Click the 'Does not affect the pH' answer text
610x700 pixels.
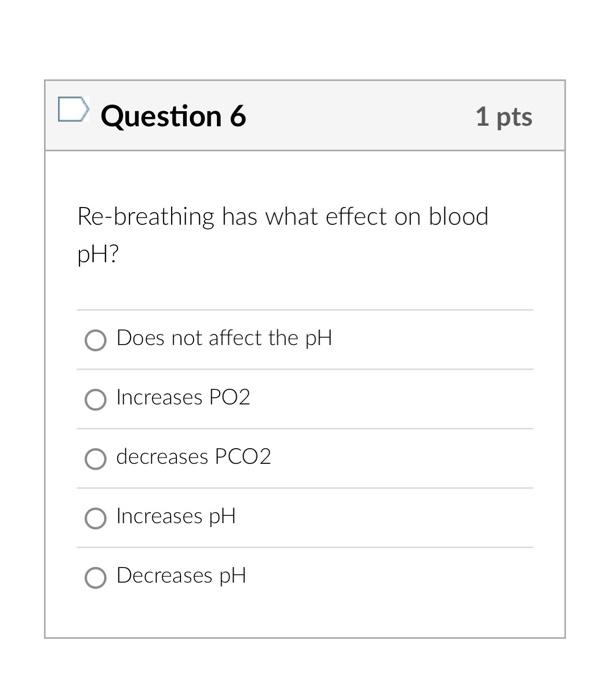(224, 338)
